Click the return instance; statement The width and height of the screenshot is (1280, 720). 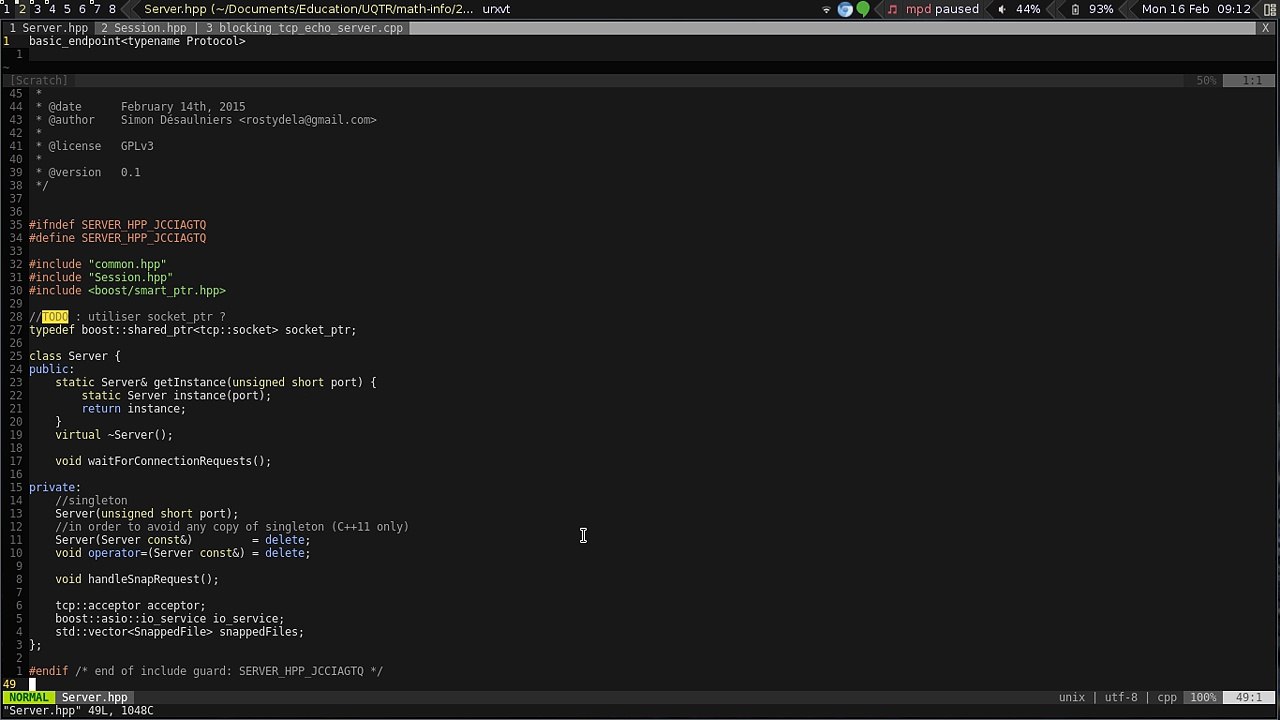[x=133, y=408]
